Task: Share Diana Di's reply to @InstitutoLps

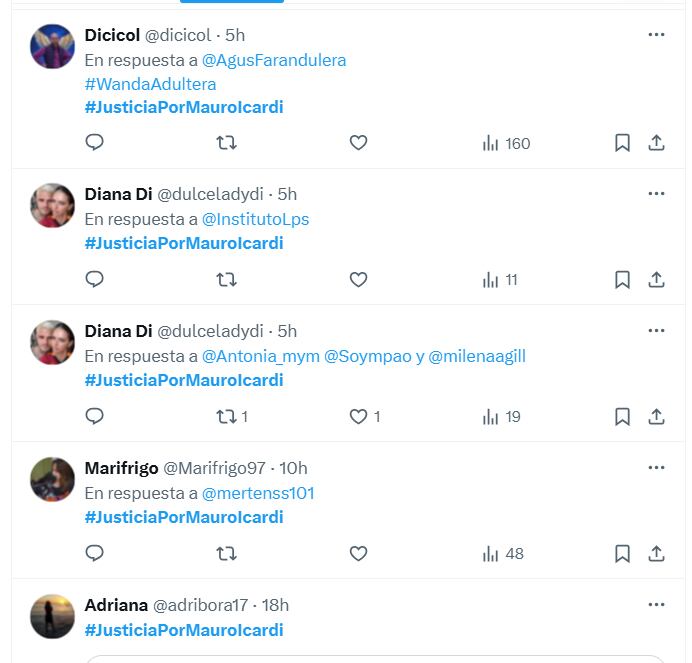Action: [656, 280]
